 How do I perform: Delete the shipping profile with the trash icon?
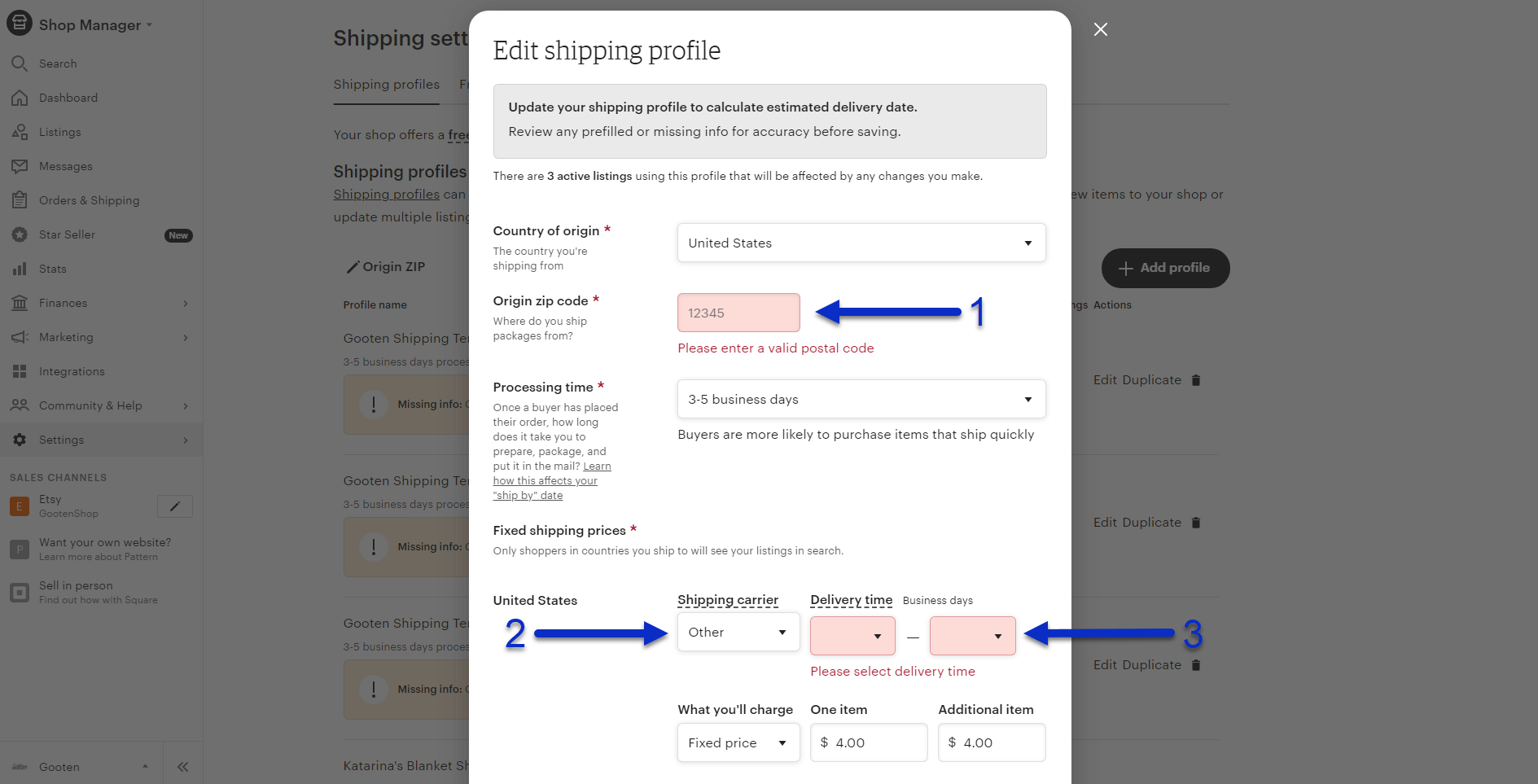(1196, 379)
